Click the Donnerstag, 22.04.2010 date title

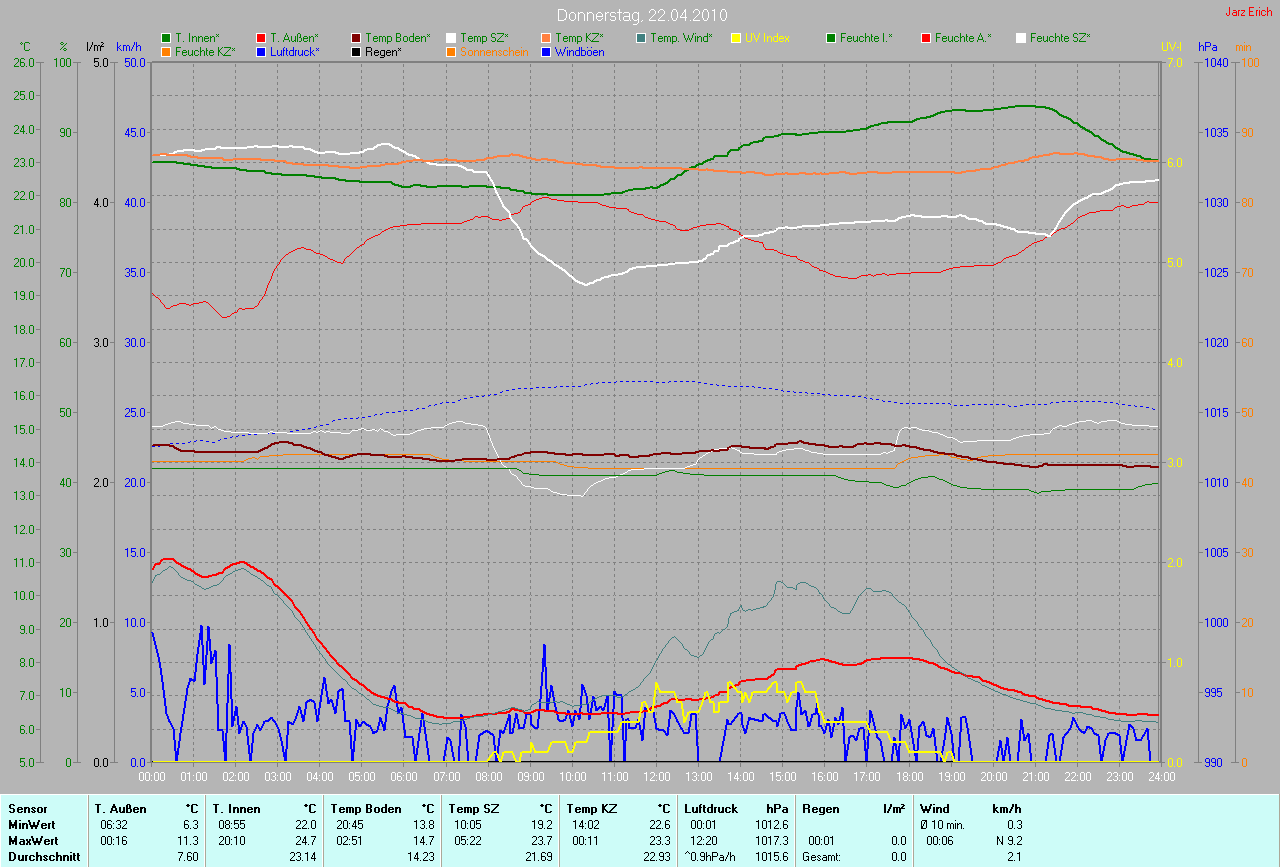641,15
